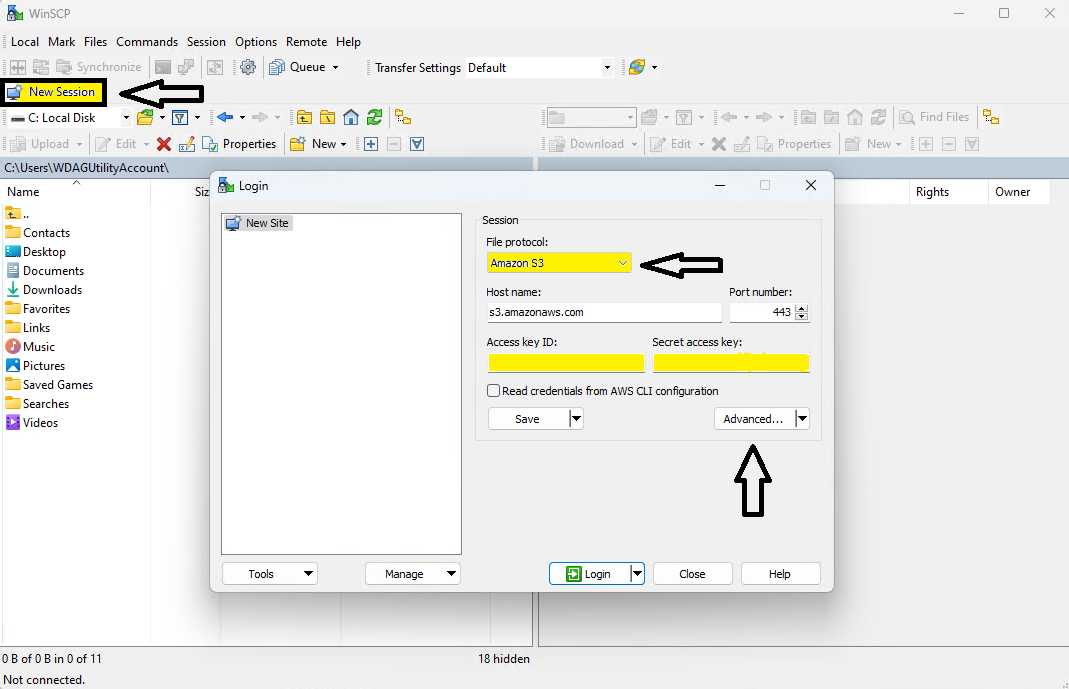Open the Remote menu
Screen dimensions: 1069x689
pyautogui.click(x=306, y=42)
